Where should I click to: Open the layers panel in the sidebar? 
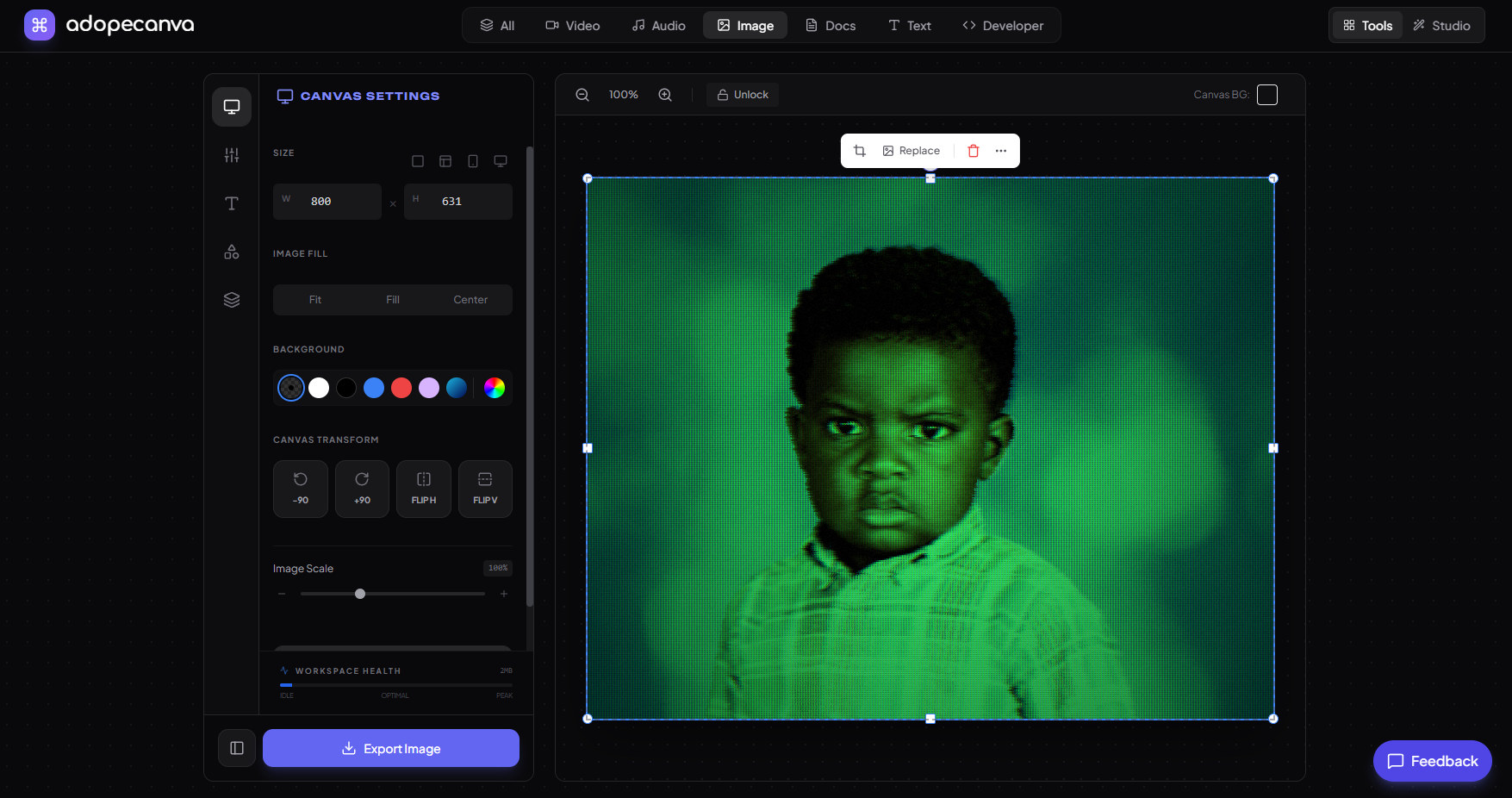pyautogui.click(x=231, y=300)
